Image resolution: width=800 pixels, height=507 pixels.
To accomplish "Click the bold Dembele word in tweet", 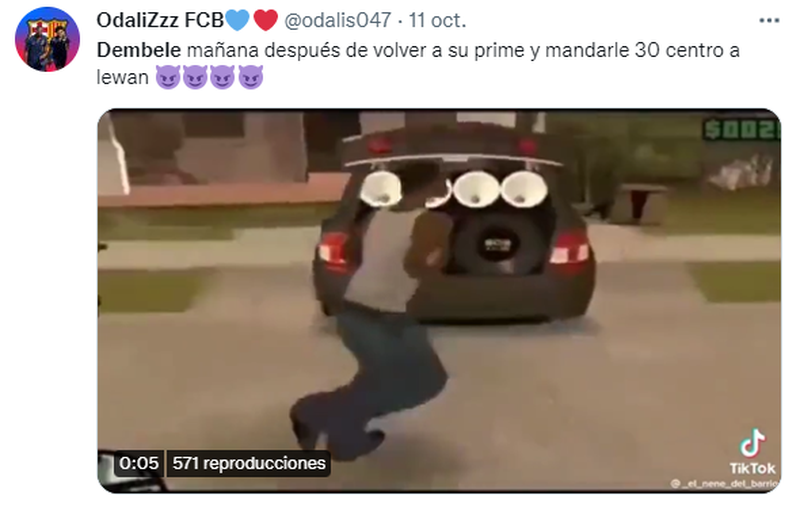I will coord(139,50).
